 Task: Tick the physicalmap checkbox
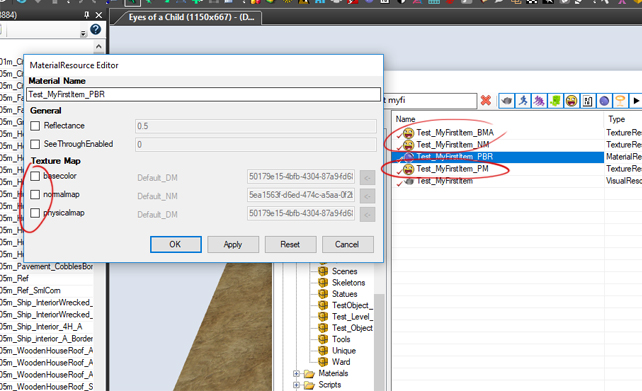[35, 213]
